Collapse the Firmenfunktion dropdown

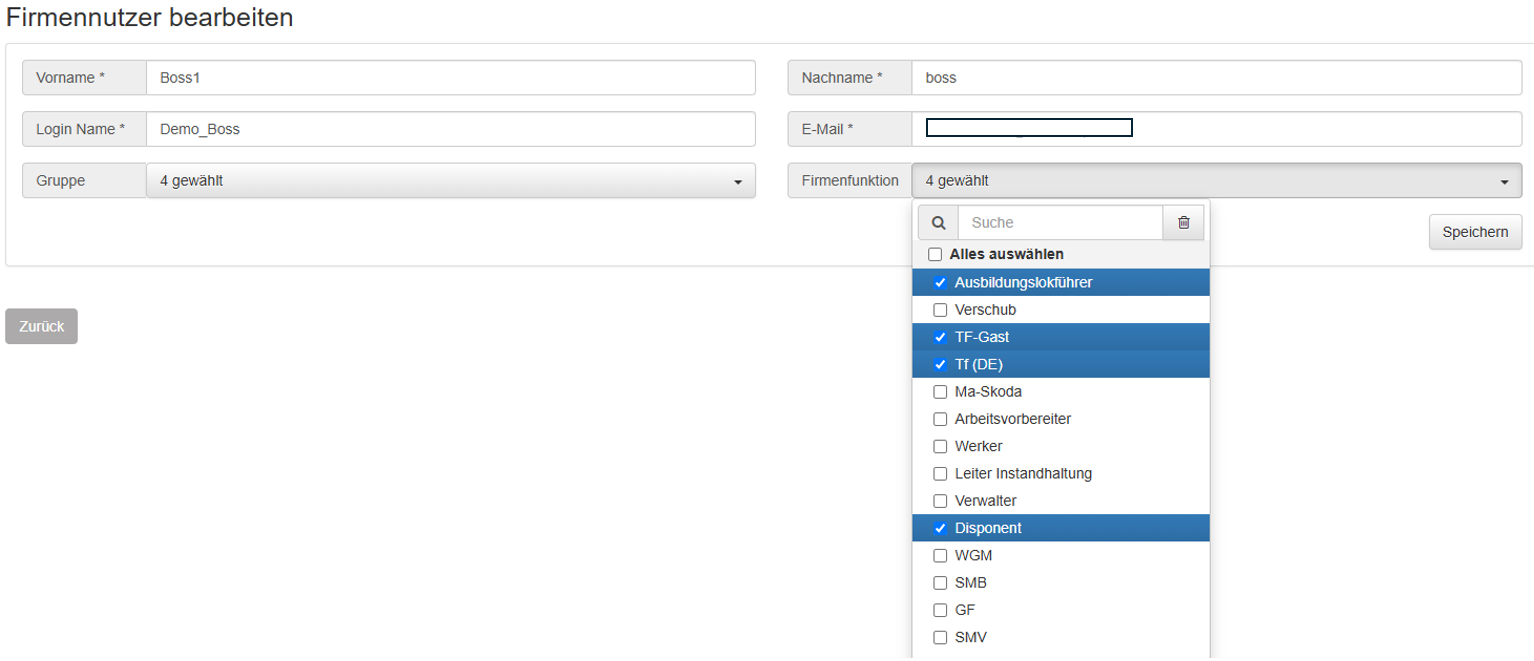1216,181
